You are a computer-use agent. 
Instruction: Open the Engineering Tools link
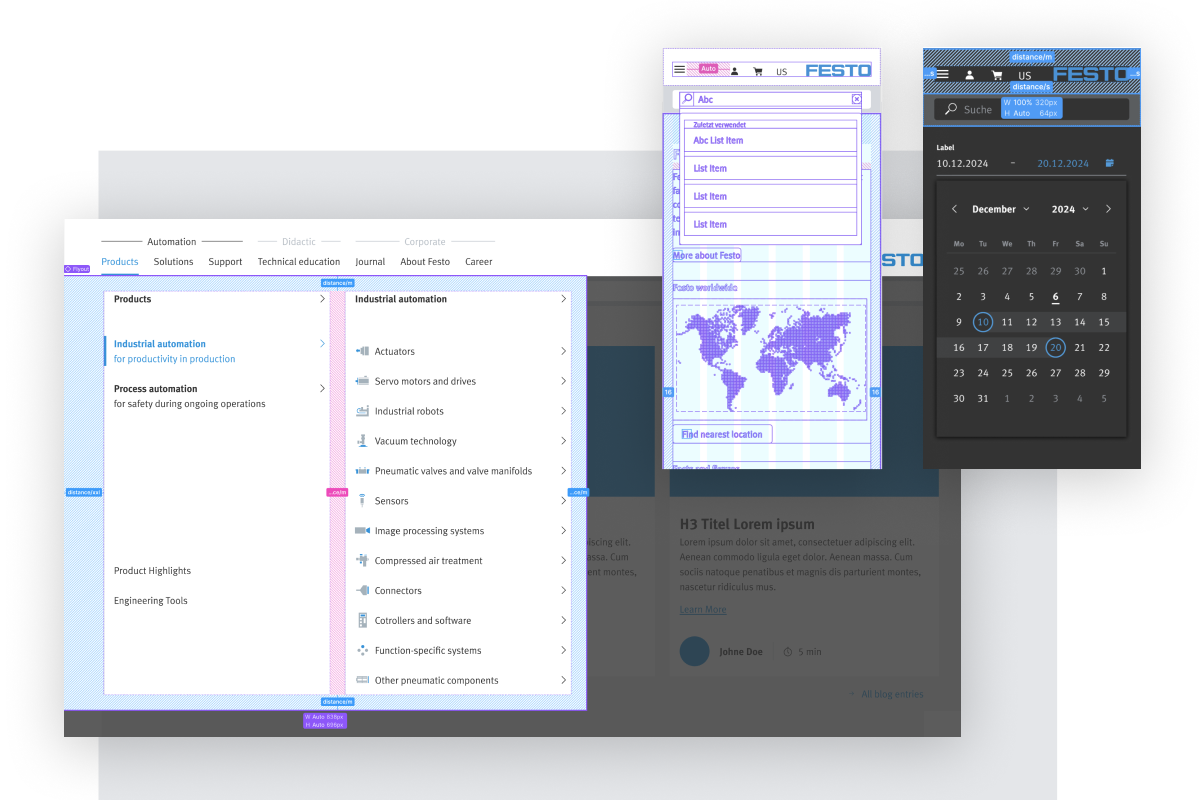[x=150, y=601]
